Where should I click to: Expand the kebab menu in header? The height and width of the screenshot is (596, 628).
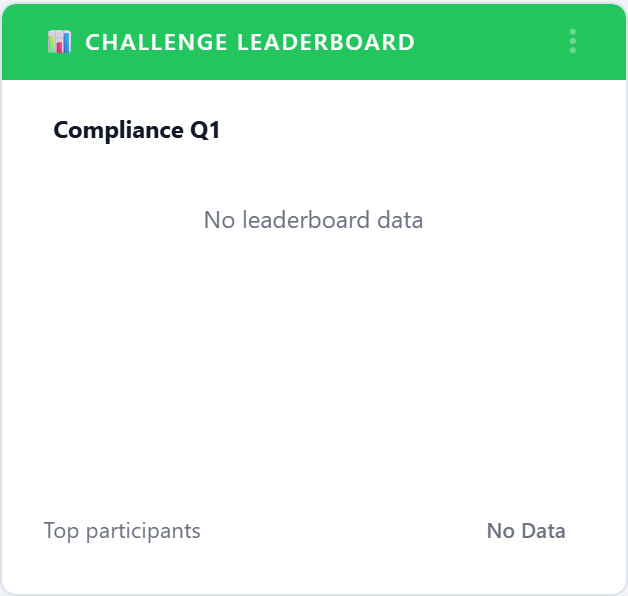(x=573, y=41)
